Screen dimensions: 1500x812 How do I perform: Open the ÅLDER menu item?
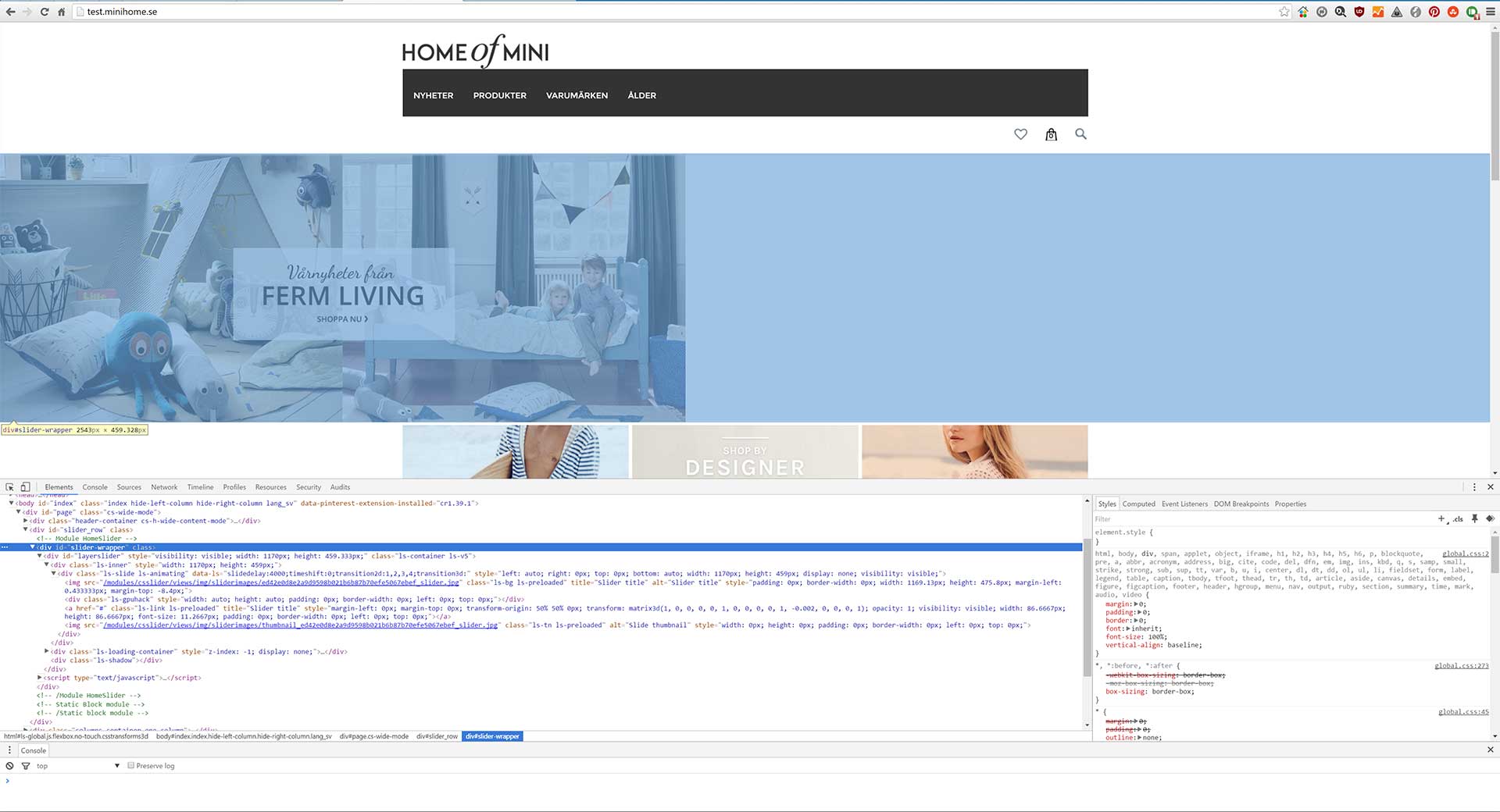coord(641,95)
